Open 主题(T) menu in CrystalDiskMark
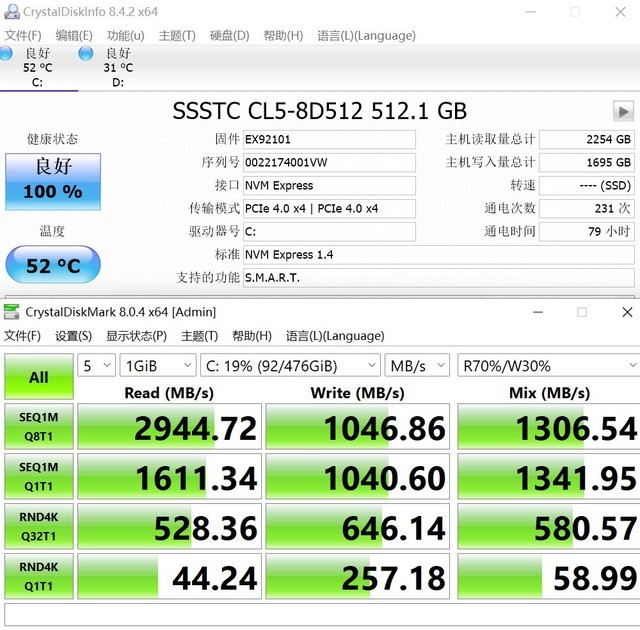The width and height of the screenshot is (640, 630). click(200, 336)
